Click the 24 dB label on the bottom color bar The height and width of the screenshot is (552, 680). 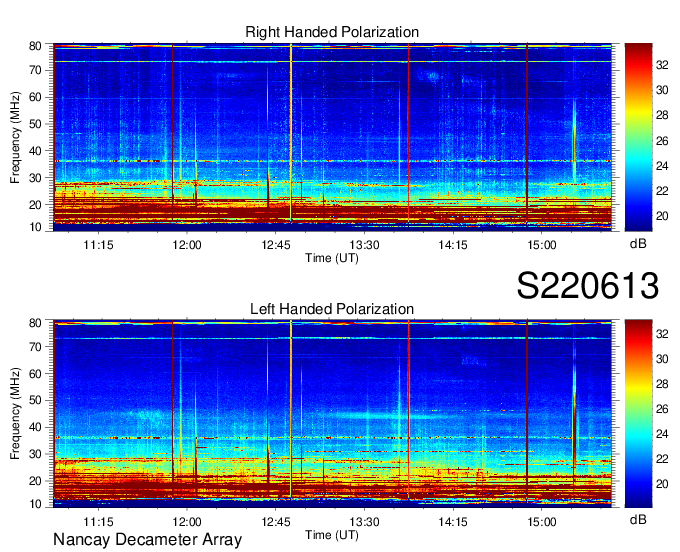click(x=662, y=434)
